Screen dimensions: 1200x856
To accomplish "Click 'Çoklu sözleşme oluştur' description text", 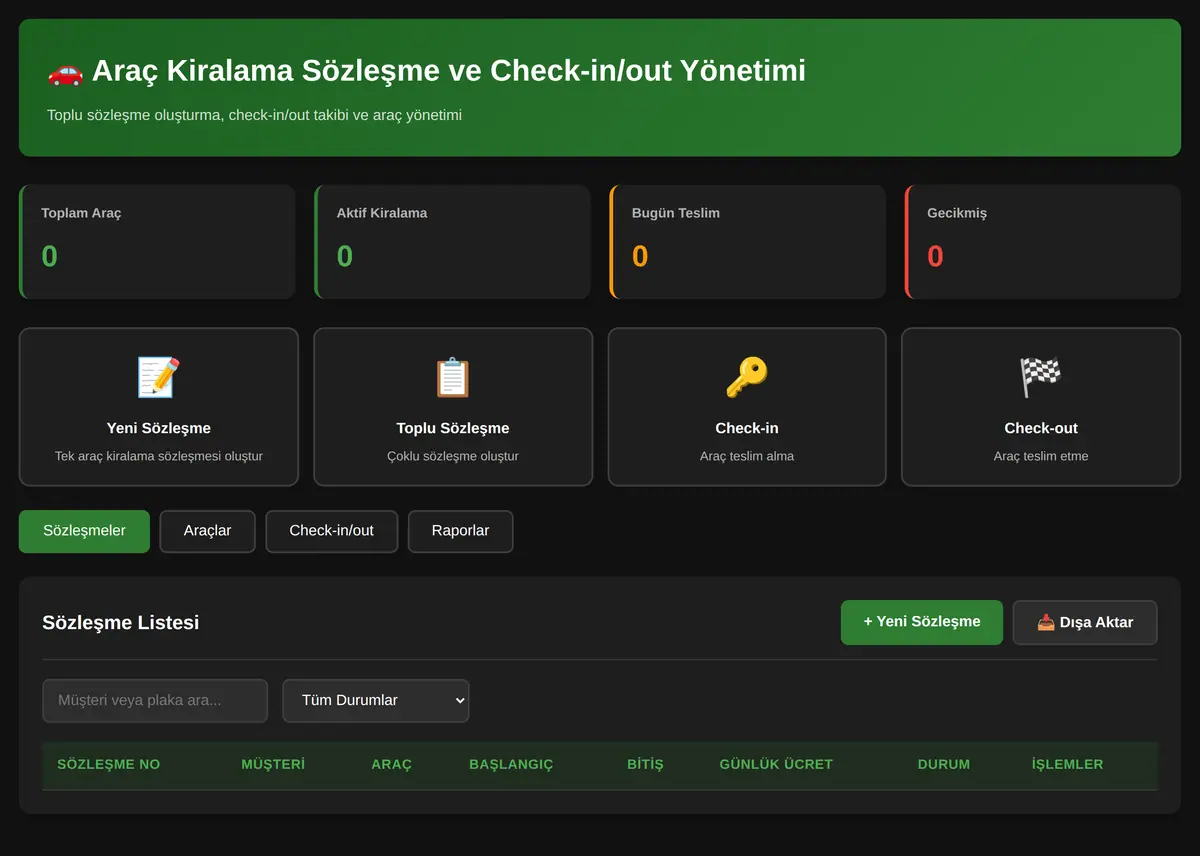I will pos(453,456).
